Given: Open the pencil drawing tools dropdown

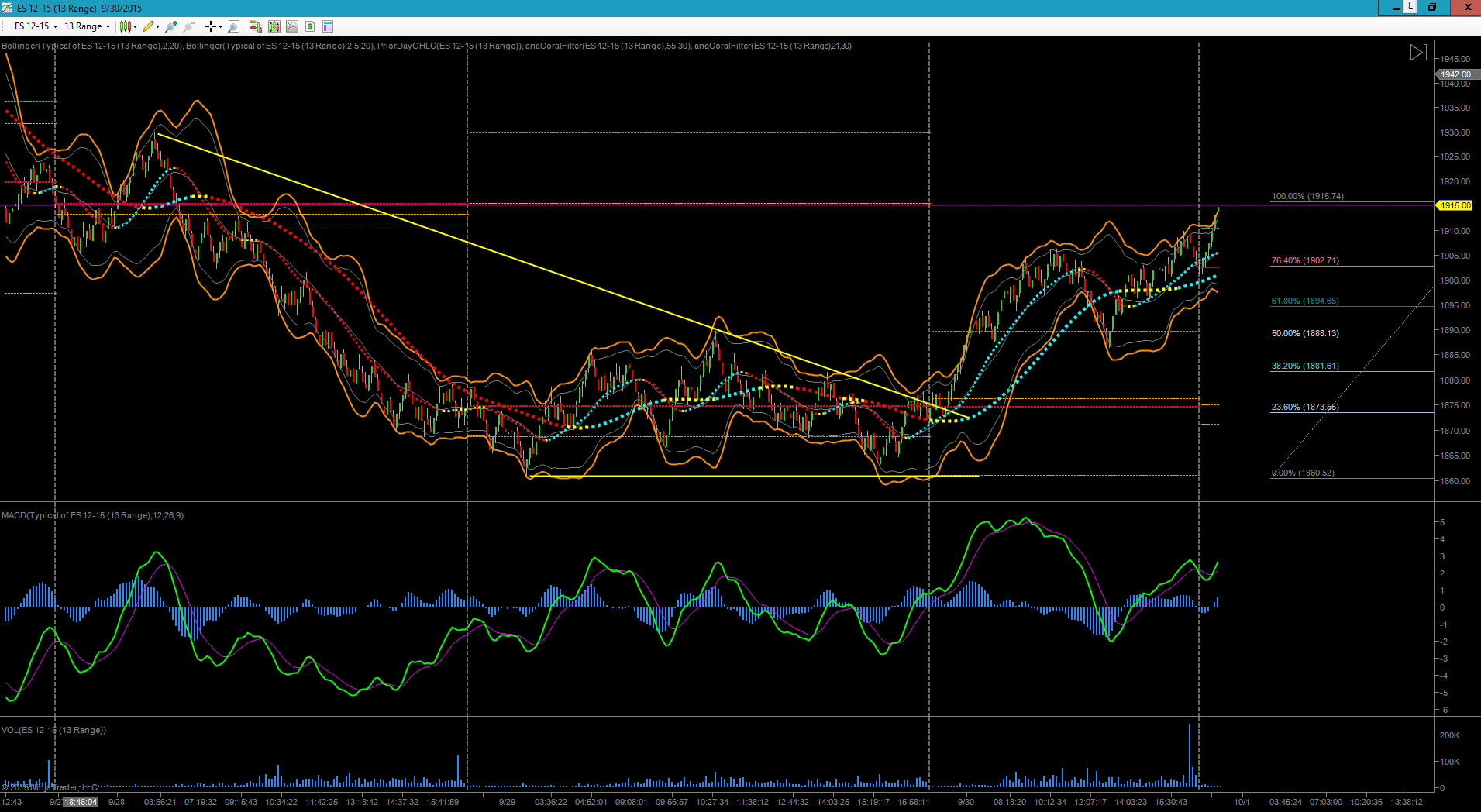Looking at the screenshot, I should click(151, 26).
